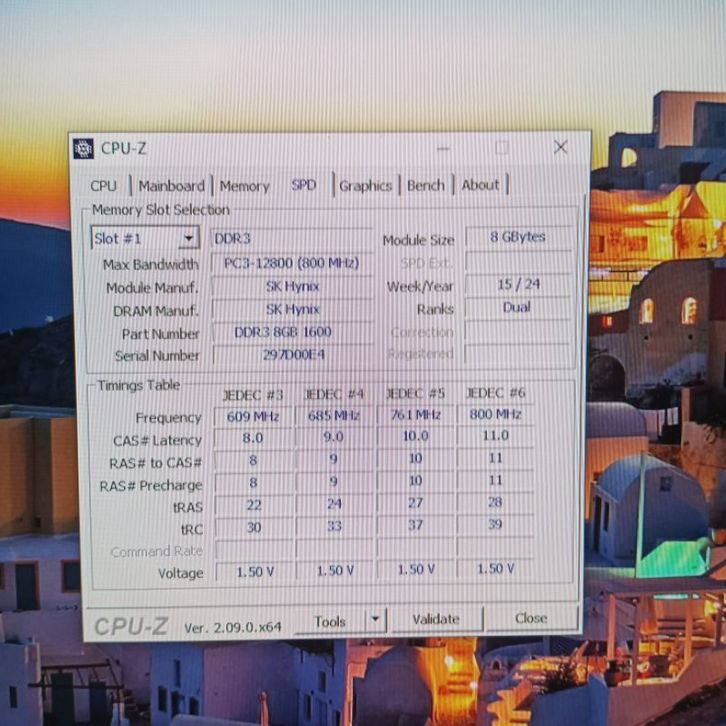Click the JEDEC #6 column header
Viewport: 726px width, 726px height.
coord(495,393)
